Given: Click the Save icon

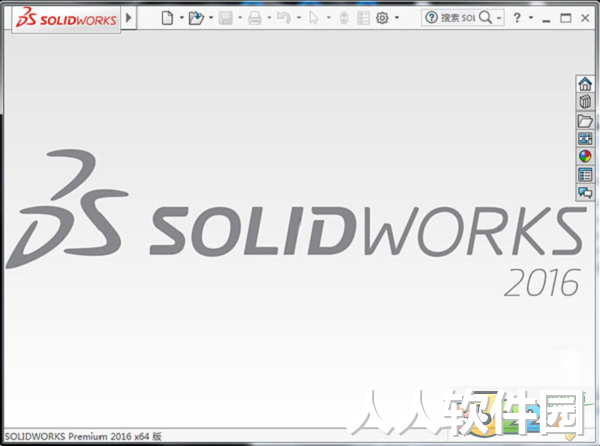Looking at the screenshot, I should pyautogui.click(x=225, y=18).
